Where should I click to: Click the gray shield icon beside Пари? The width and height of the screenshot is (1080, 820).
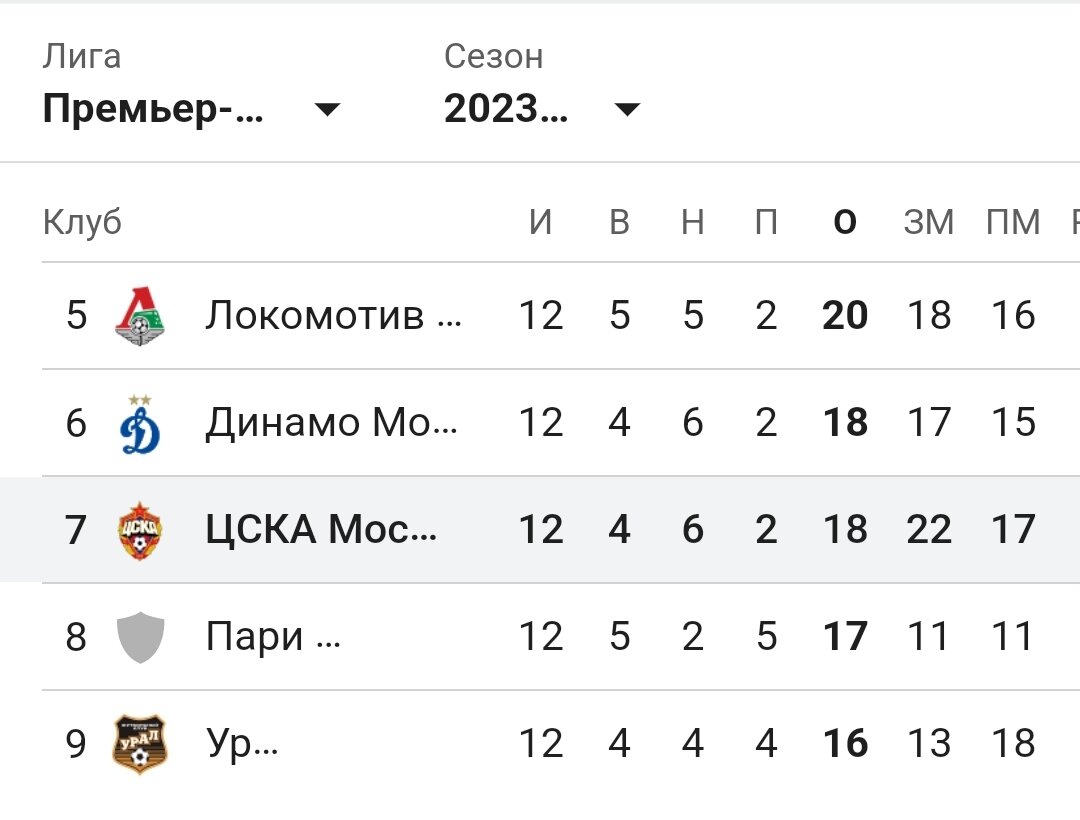(x=140, y=637)
